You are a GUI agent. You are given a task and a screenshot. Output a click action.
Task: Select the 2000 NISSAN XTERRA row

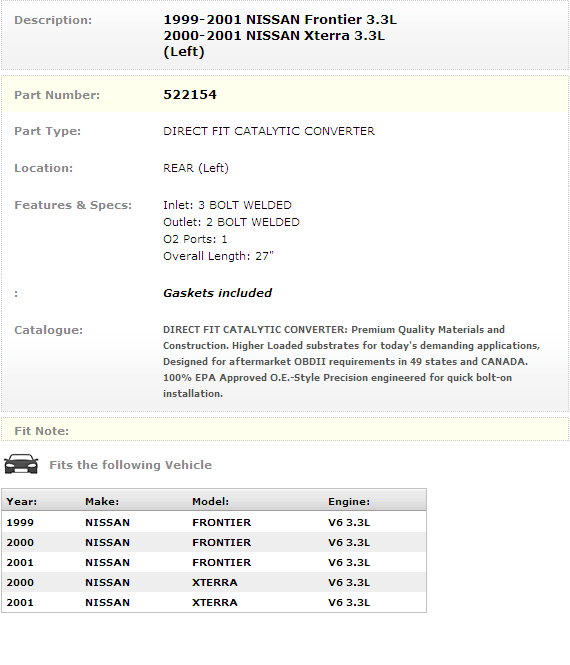coord(214,582)
